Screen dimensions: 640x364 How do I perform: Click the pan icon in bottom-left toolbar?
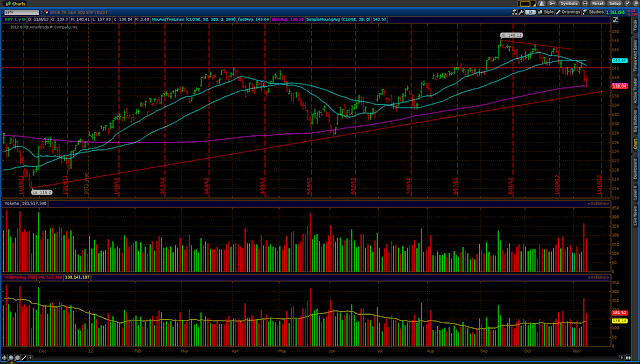(4, 358)
